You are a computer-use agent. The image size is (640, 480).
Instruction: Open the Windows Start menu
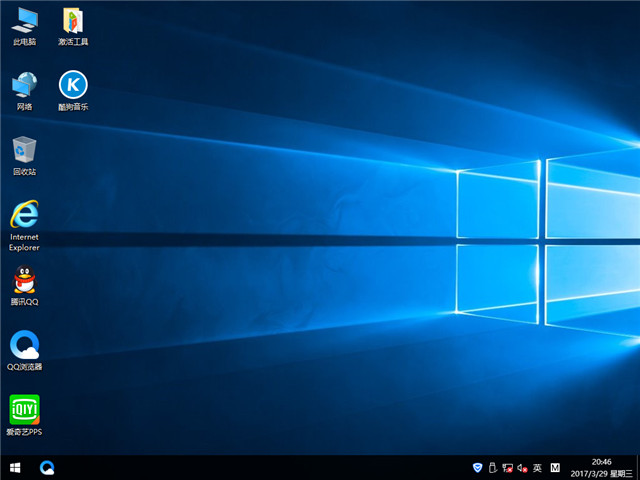tap(15, 468)
